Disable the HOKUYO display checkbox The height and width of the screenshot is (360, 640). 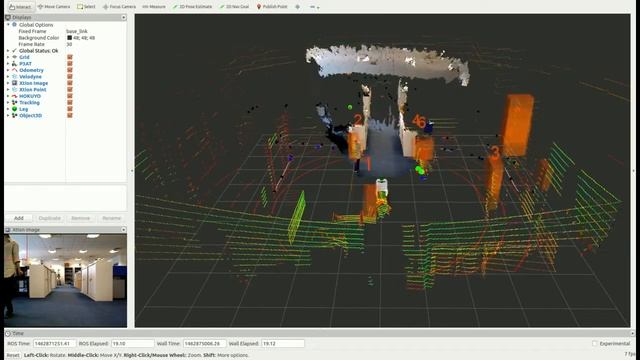click(x=70, y=96)
